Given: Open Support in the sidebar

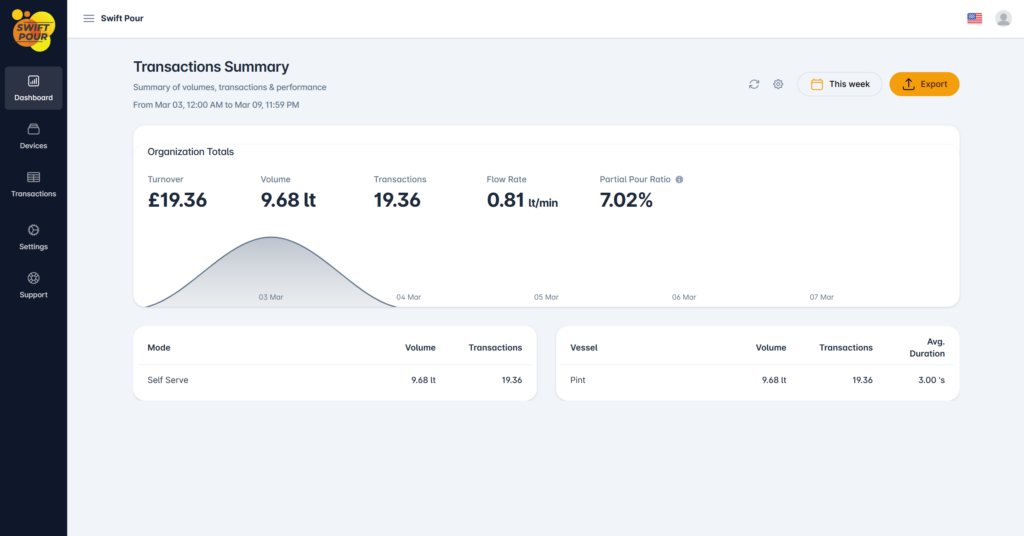Looking at the screenshot, I should 33,285.
